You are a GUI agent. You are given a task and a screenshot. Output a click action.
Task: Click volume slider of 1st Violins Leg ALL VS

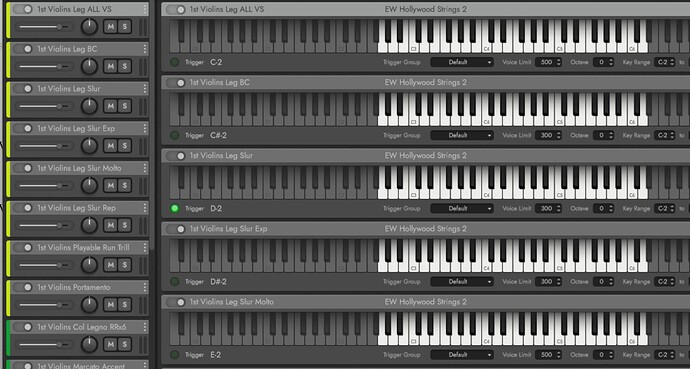coord(45,27)
